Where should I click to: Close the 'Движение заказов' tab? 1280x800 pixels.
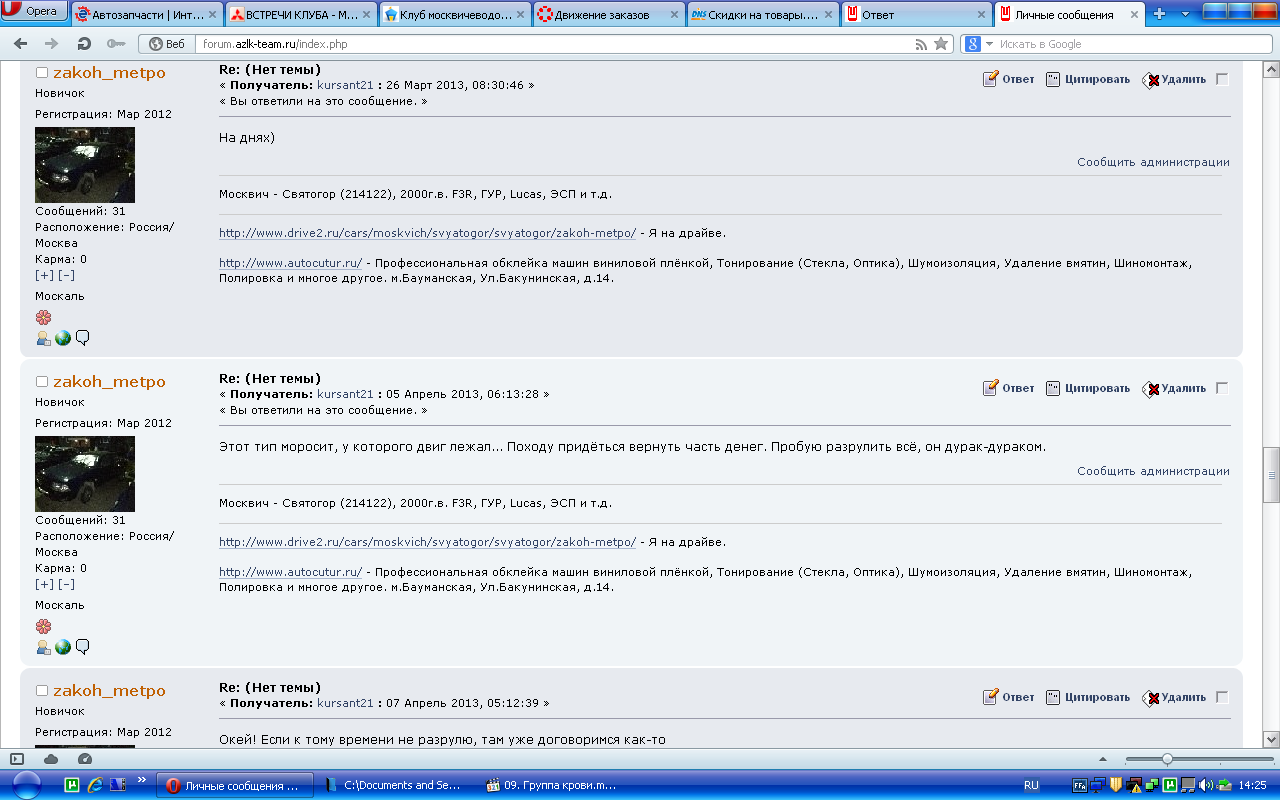click(x=673, y=15)
